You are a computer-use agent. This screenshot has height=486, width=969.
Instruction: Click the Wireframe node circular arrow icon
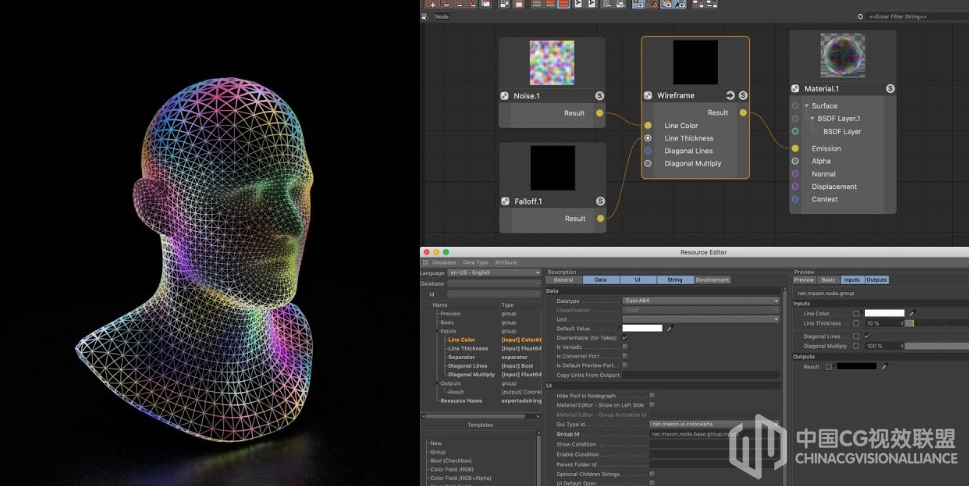(730, 95)
